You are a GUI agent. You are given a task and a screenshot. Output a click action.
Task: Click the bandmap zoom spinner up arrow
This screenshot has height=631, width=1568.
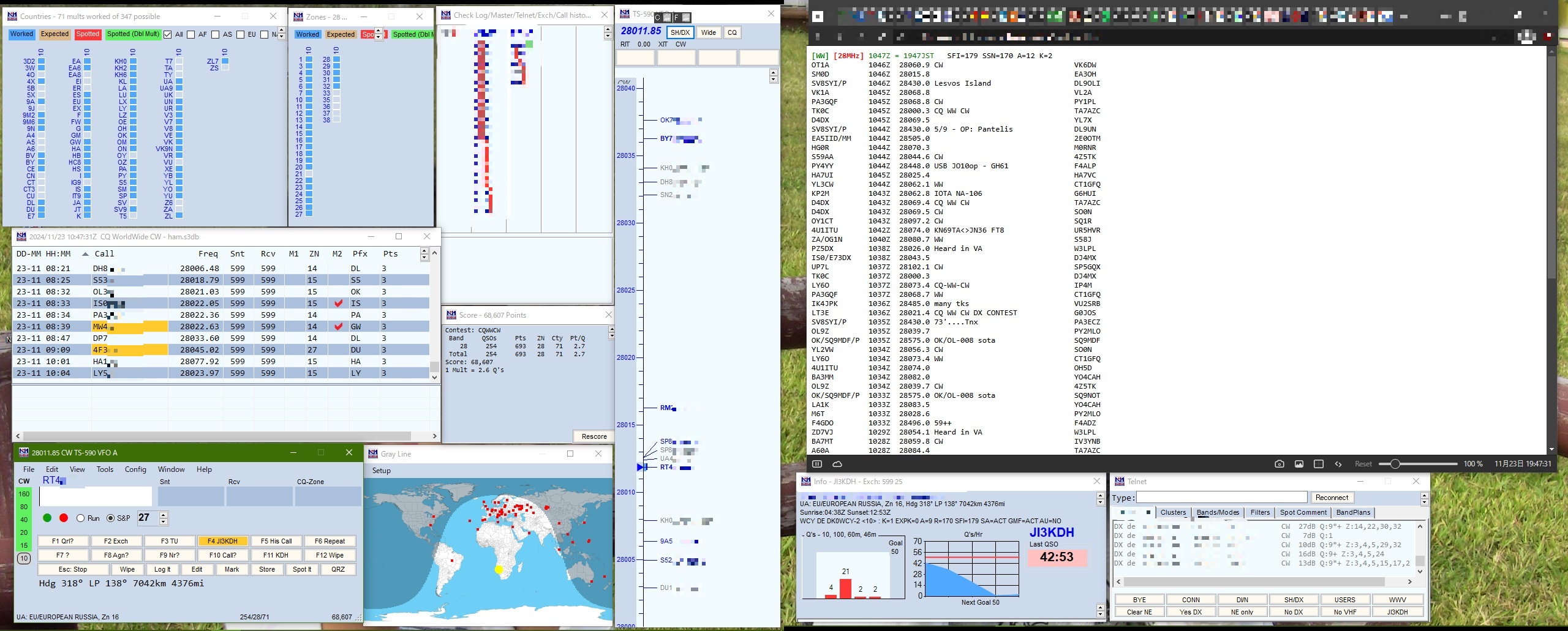point(774,72)
